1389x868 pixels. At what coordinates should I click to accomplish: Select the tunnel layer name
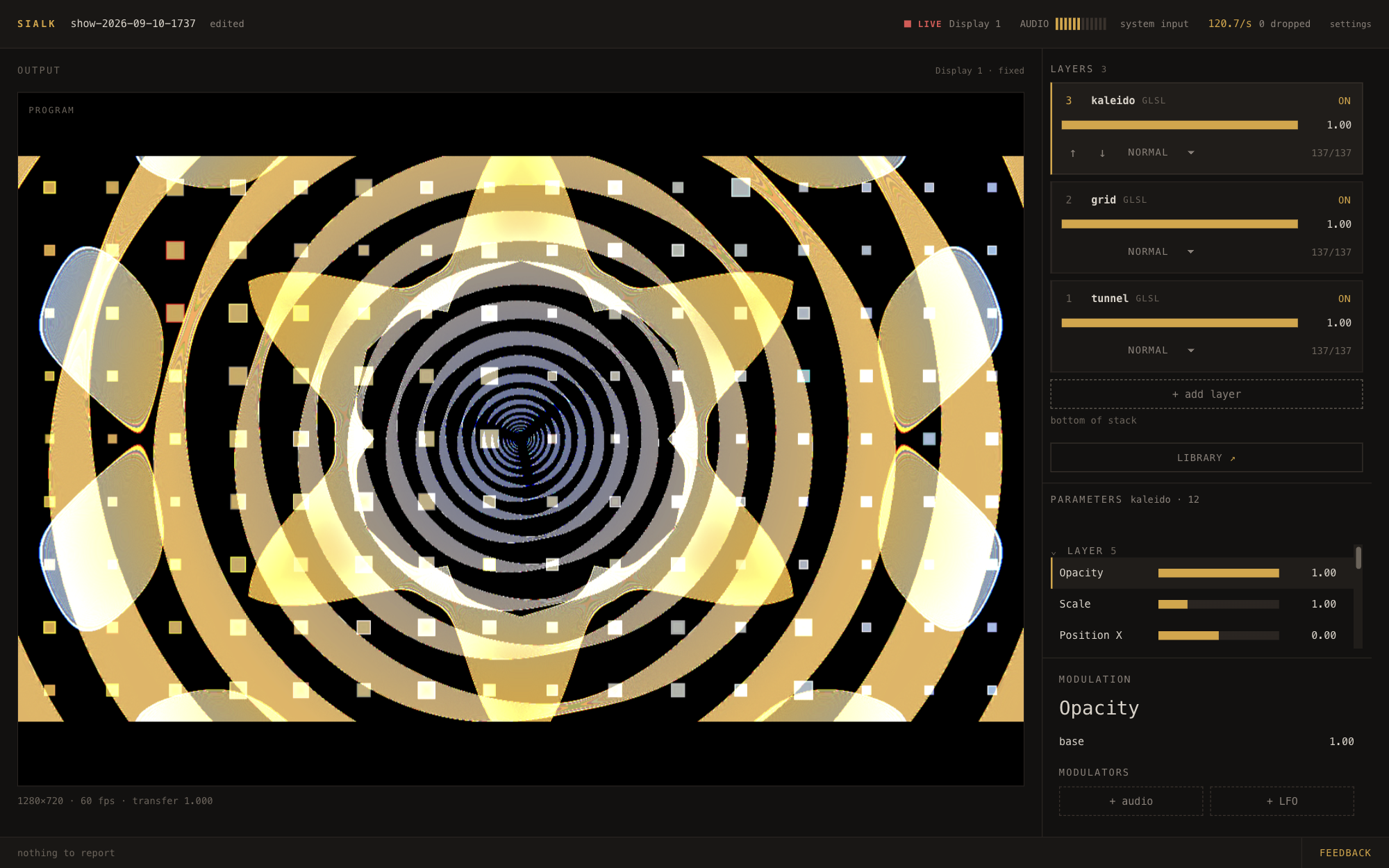coord(1109,299)
